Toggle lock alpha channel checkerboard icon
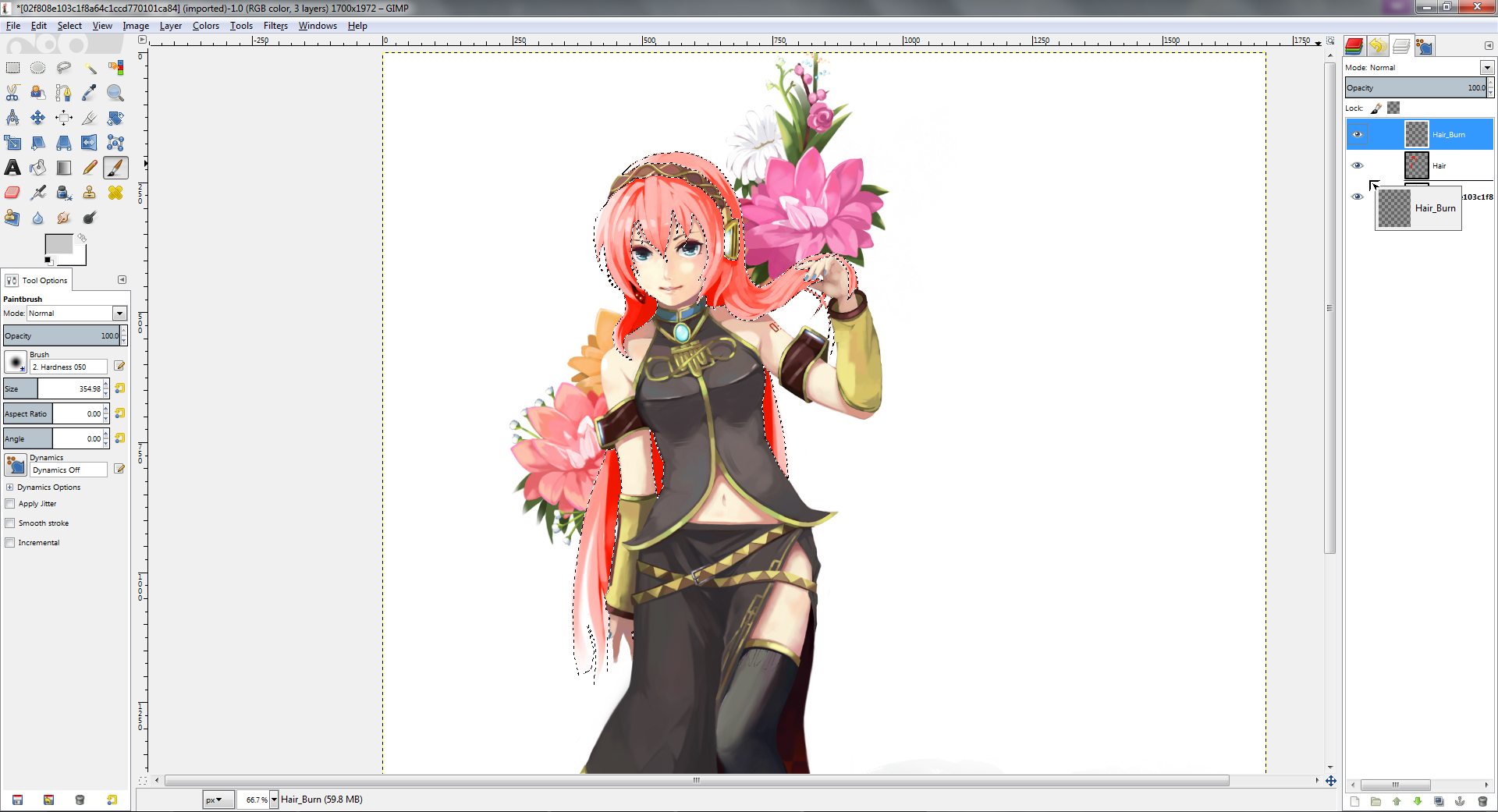Image resolution: width=1498 pixels, height=812 pixels. [1393, 108]
